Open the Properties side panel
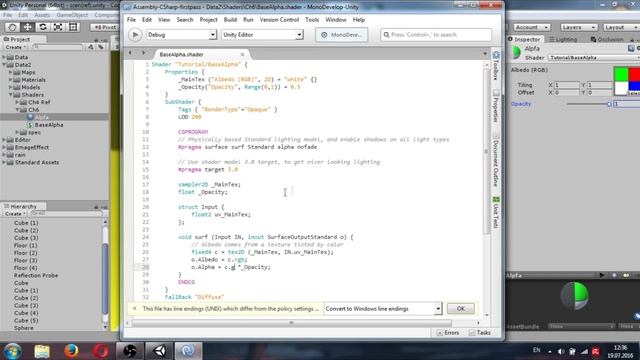 pos(496,106)
